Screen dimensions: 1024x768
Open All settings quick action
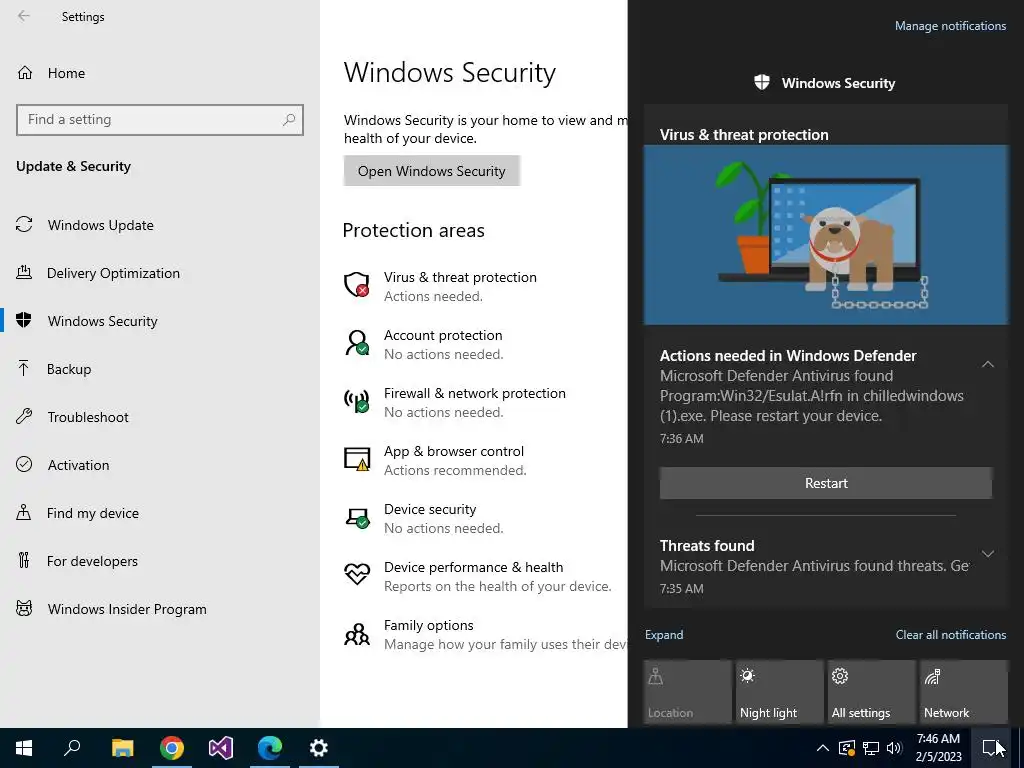872,692
